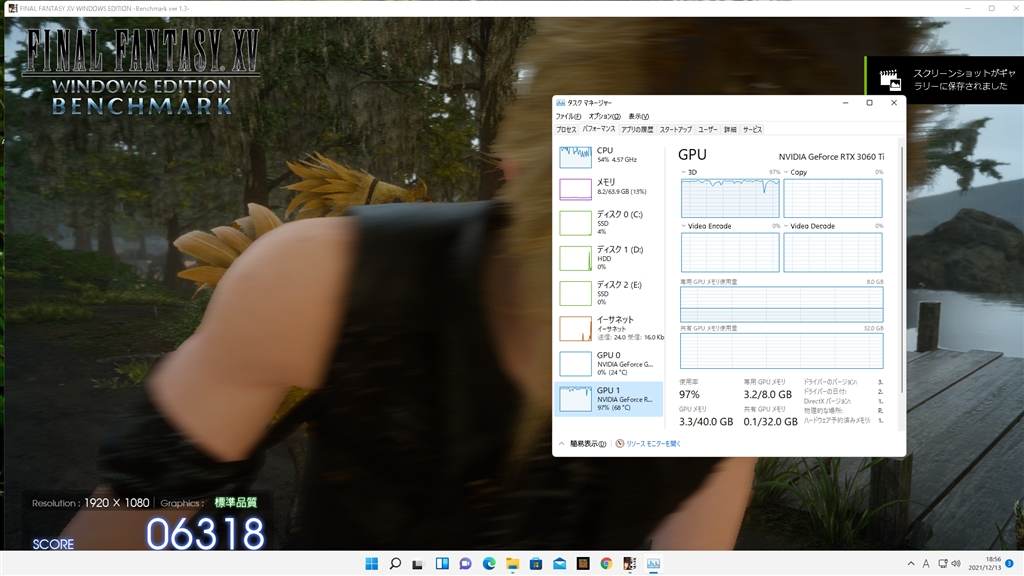This screenshot has height=576, width=1024.
Task: Open the Windows Start menu
Action: [x=372, y=563]
